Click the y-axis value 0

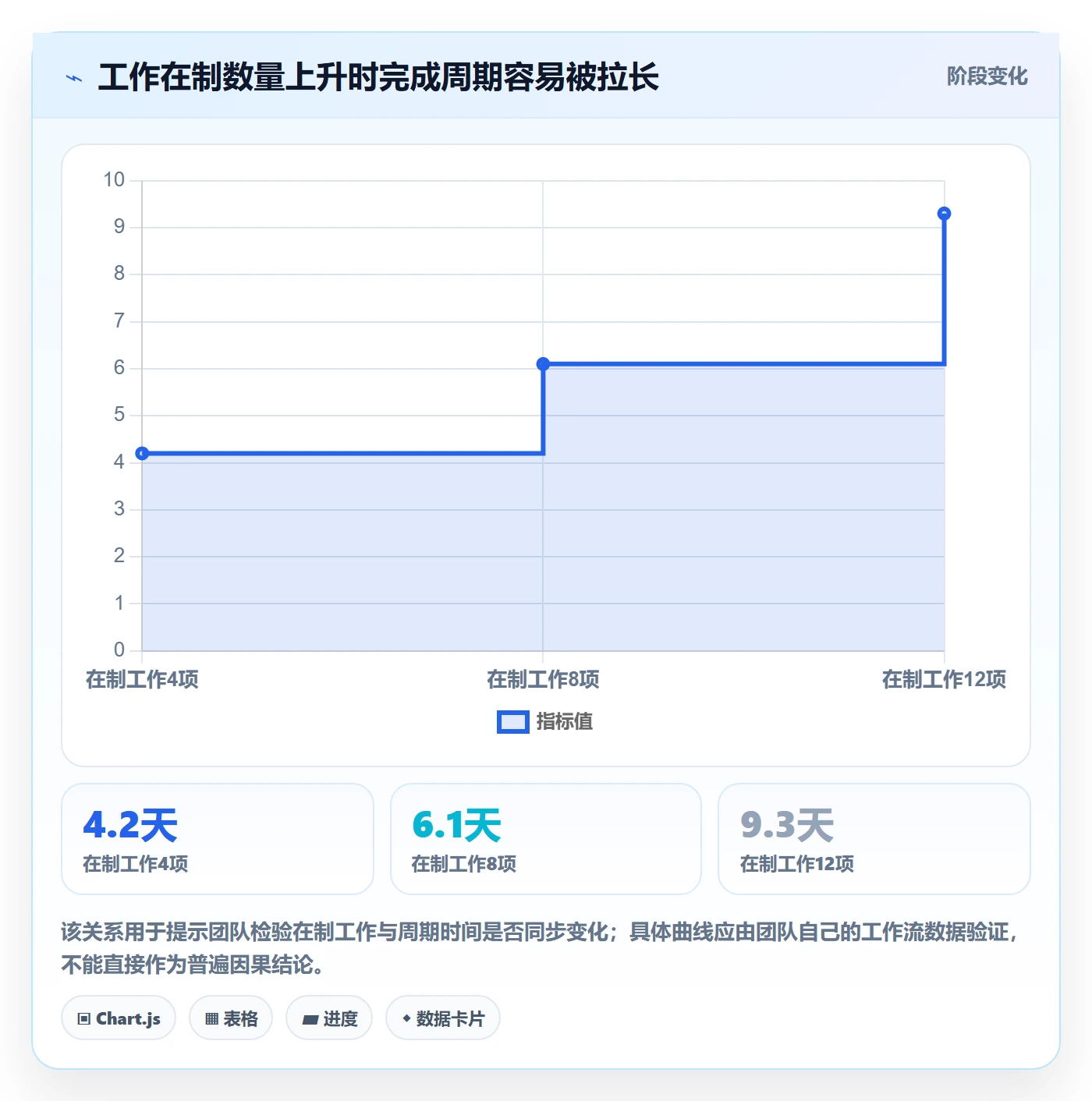[119, 650]
